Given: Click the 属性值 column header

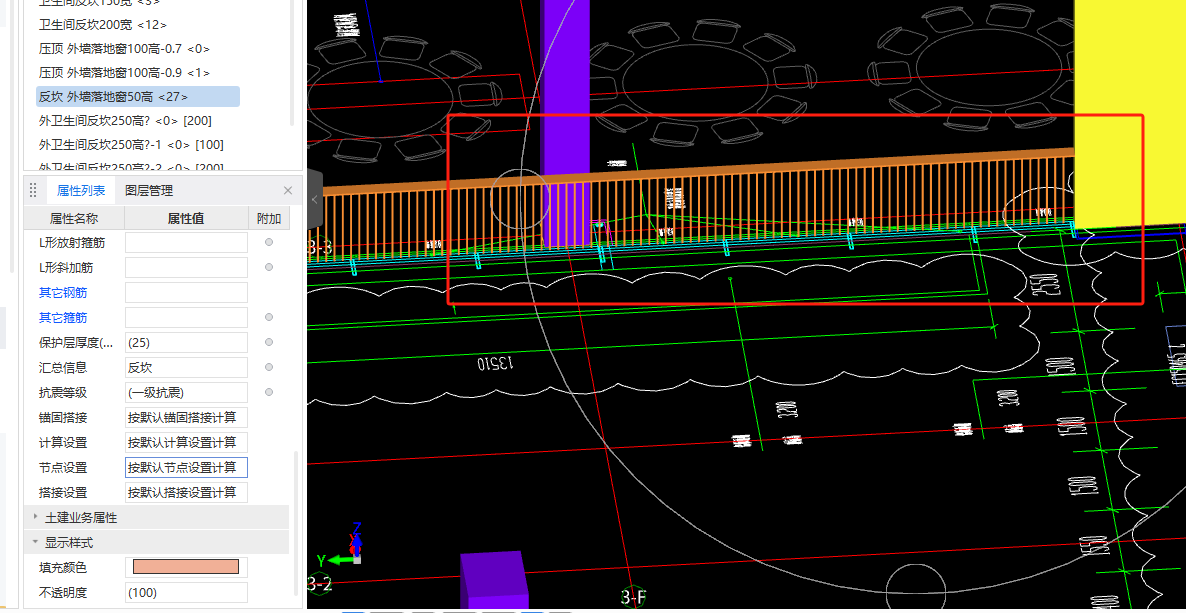Looking at the screenshot, I should coord(186,219).
